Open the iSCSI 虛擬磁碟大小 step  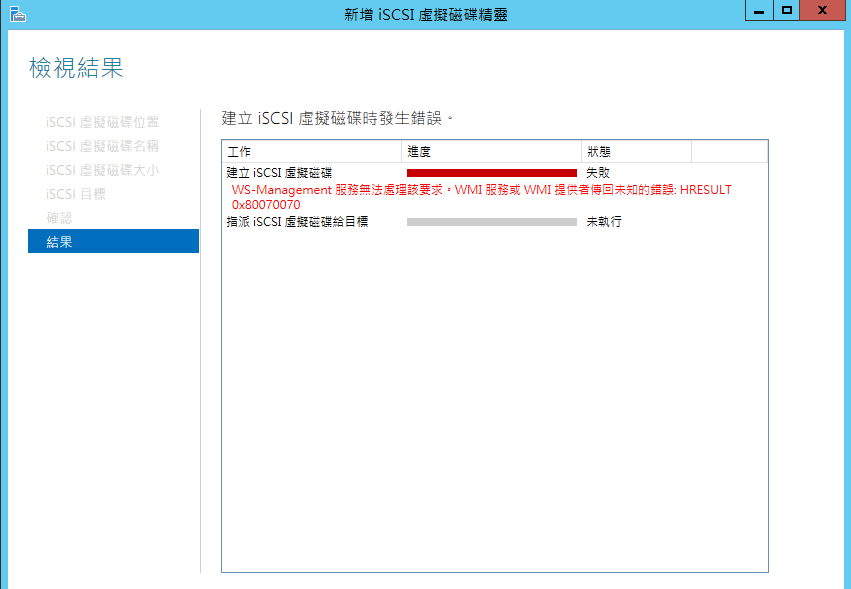(x=102, y=171)
